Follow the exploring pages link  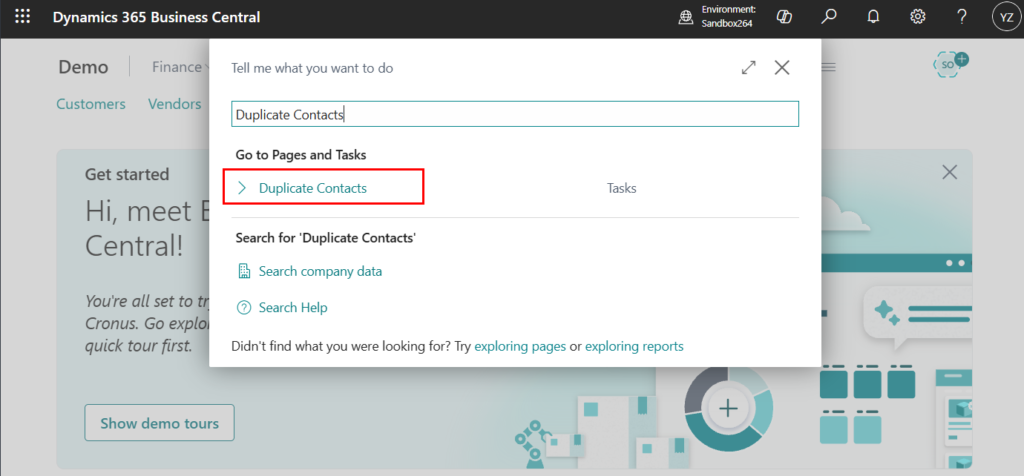tap(519, 346)
